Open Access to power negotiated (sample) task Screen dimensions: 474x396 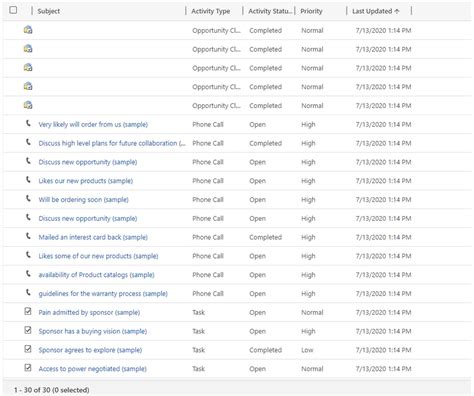[93, 369]
